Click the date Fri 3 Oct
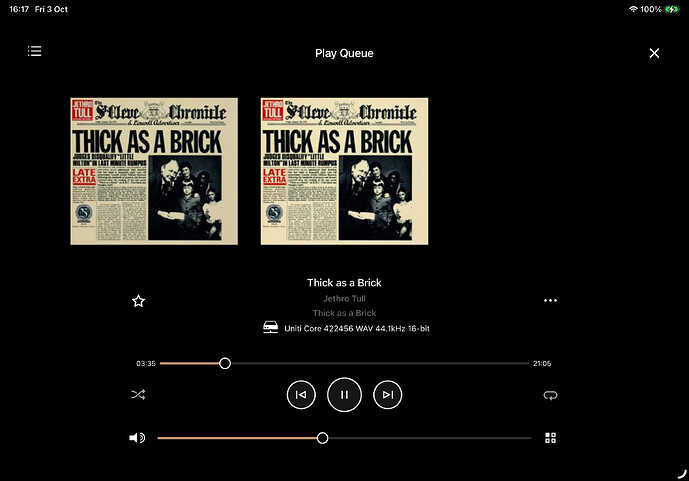689x481 pixels. click(x=51, y=9)
